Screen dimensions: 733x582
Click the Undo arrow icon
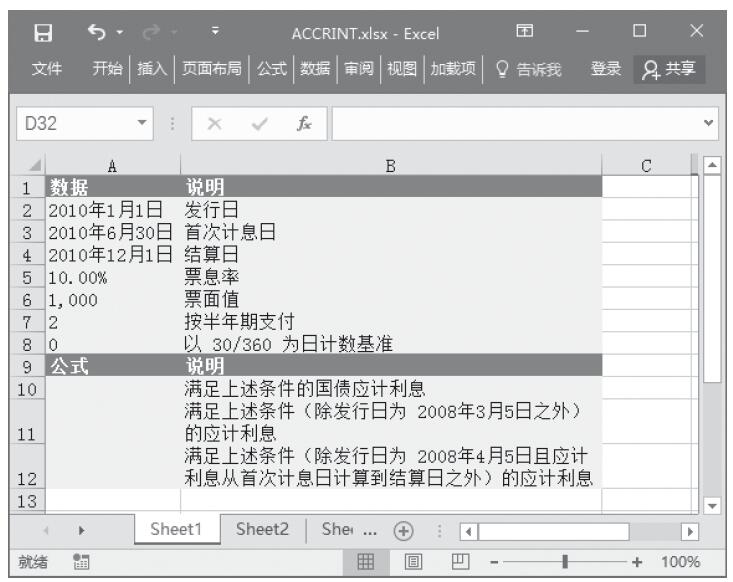(x=98, y=33)
